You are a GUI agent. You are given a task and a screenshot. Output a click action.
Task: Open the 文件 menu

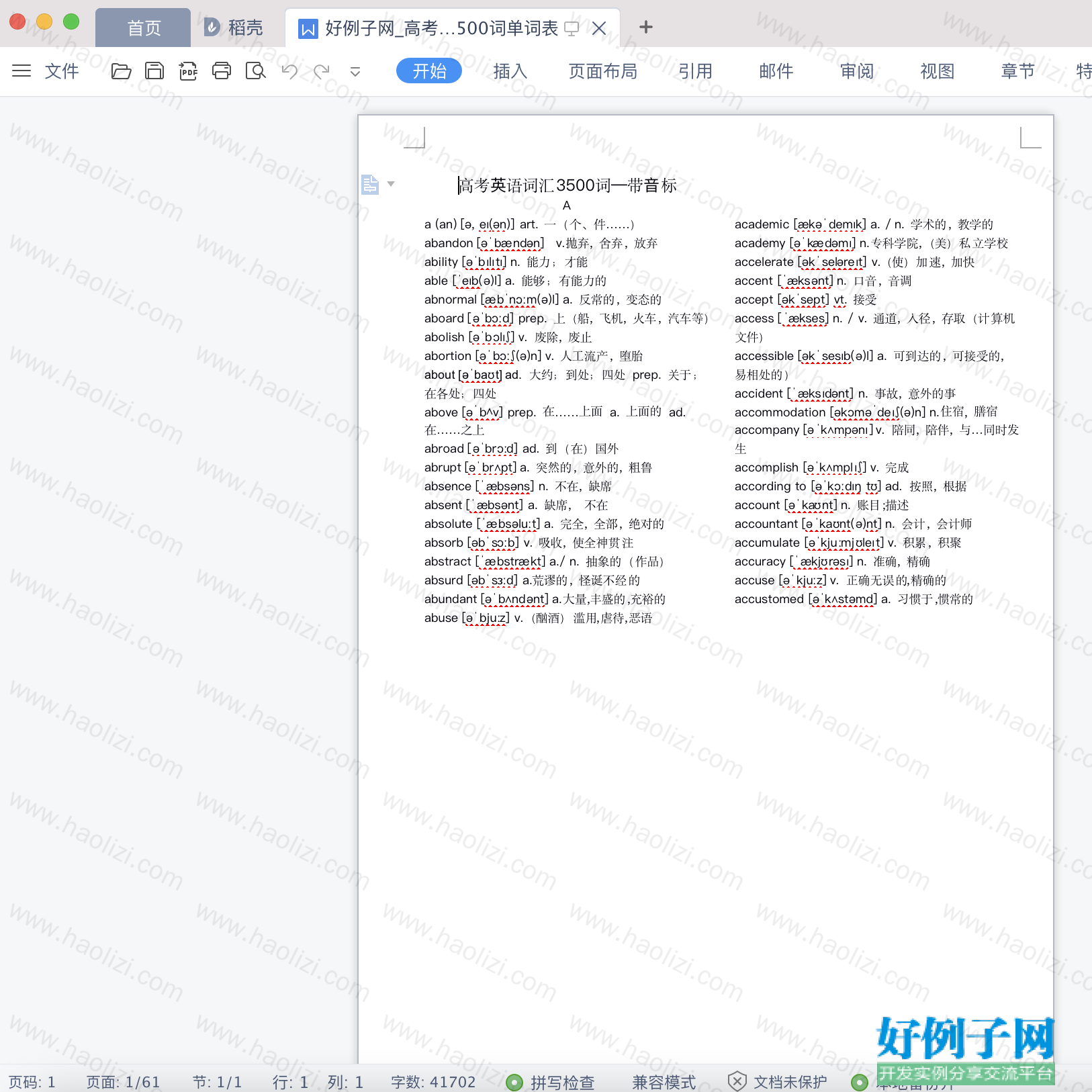tap(62, 71)
